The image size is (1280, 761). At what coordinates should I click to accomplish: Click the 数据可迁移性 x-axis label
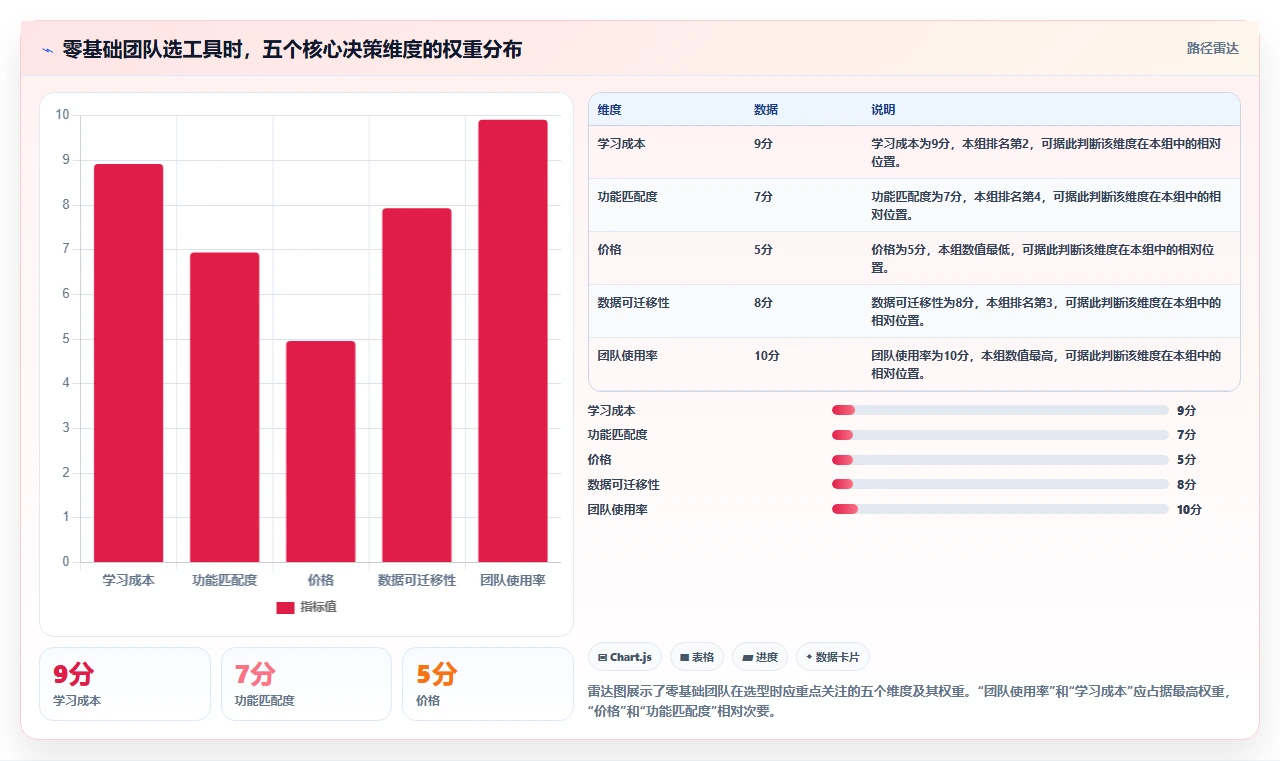pos(417,581)
